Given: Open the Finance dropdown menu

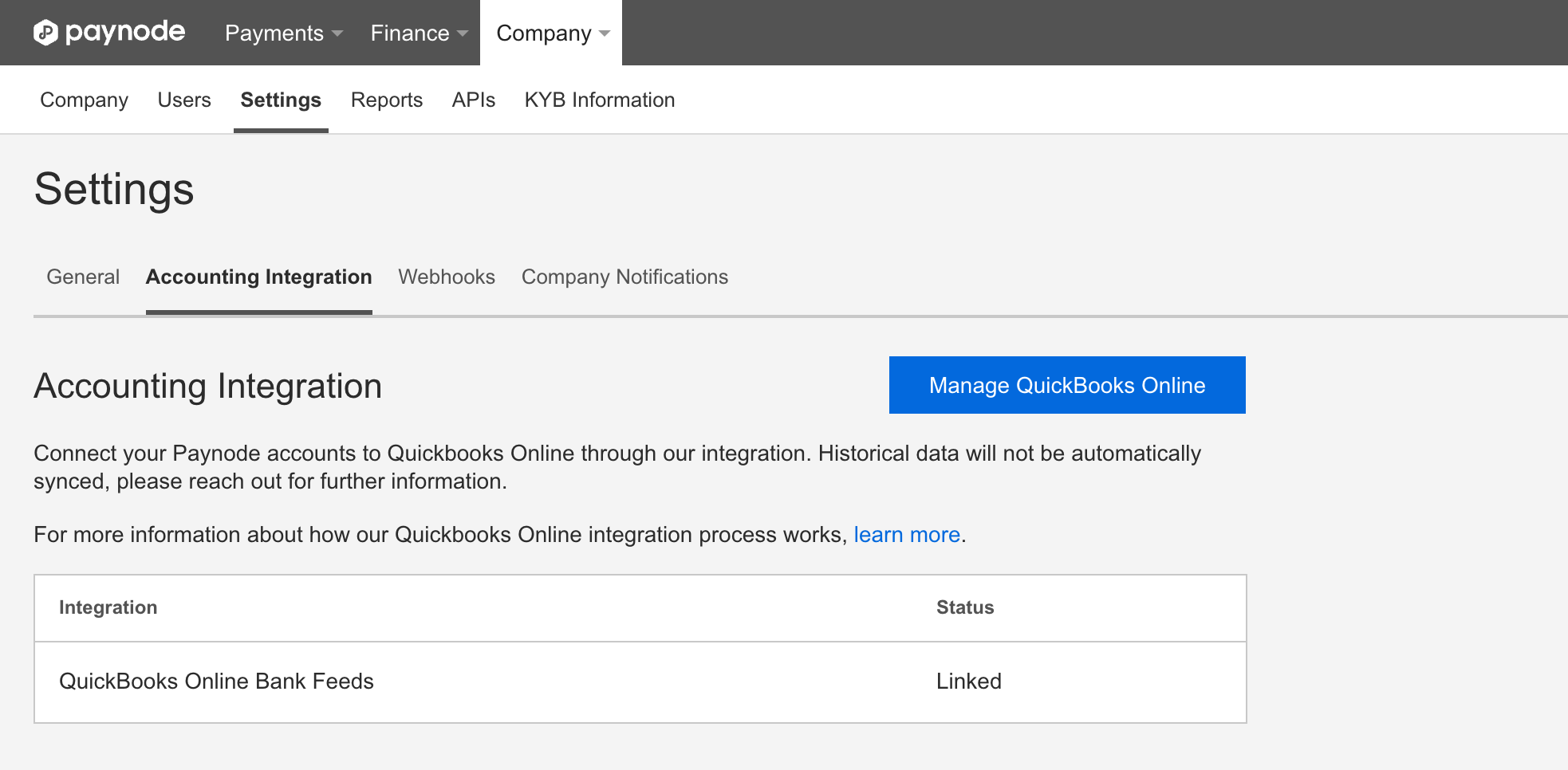Looking at the screenshot, I should [x=419, y=33].
